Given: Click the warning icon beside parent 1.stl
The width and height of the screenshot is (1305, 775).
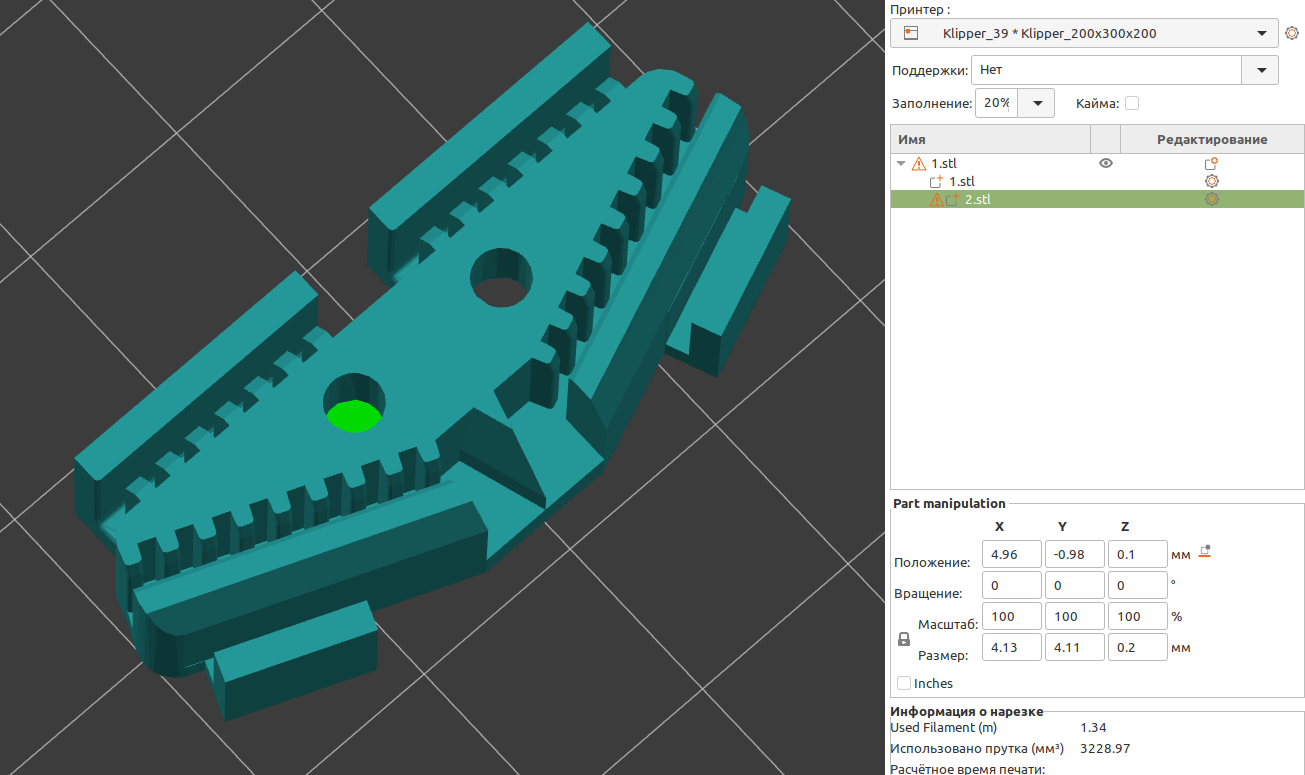Looking at the screenshot, I should (x=918, y=163).
